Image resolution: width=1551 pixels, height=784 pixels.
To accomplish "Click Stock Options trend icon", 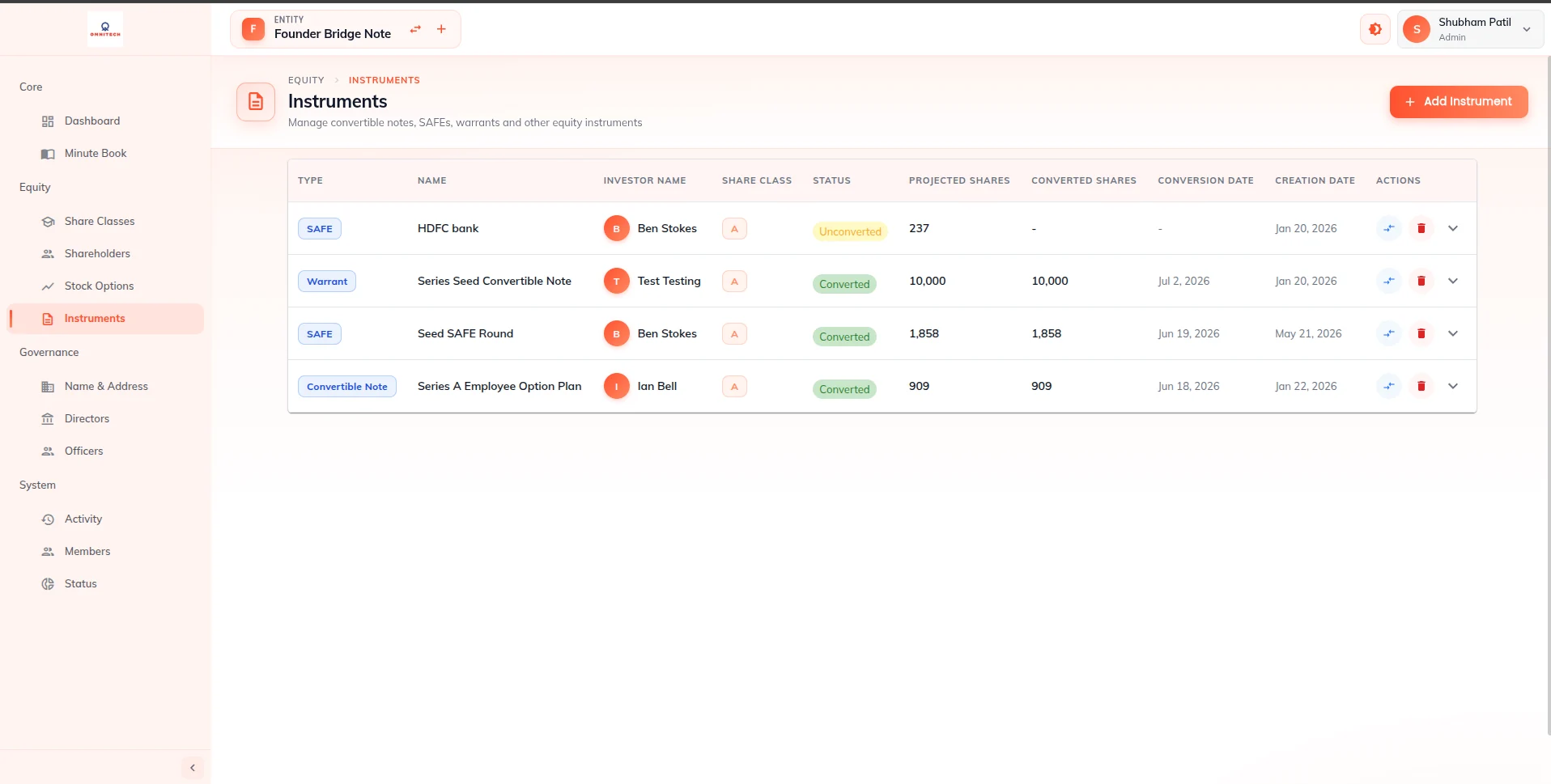I will coord(48,286).
